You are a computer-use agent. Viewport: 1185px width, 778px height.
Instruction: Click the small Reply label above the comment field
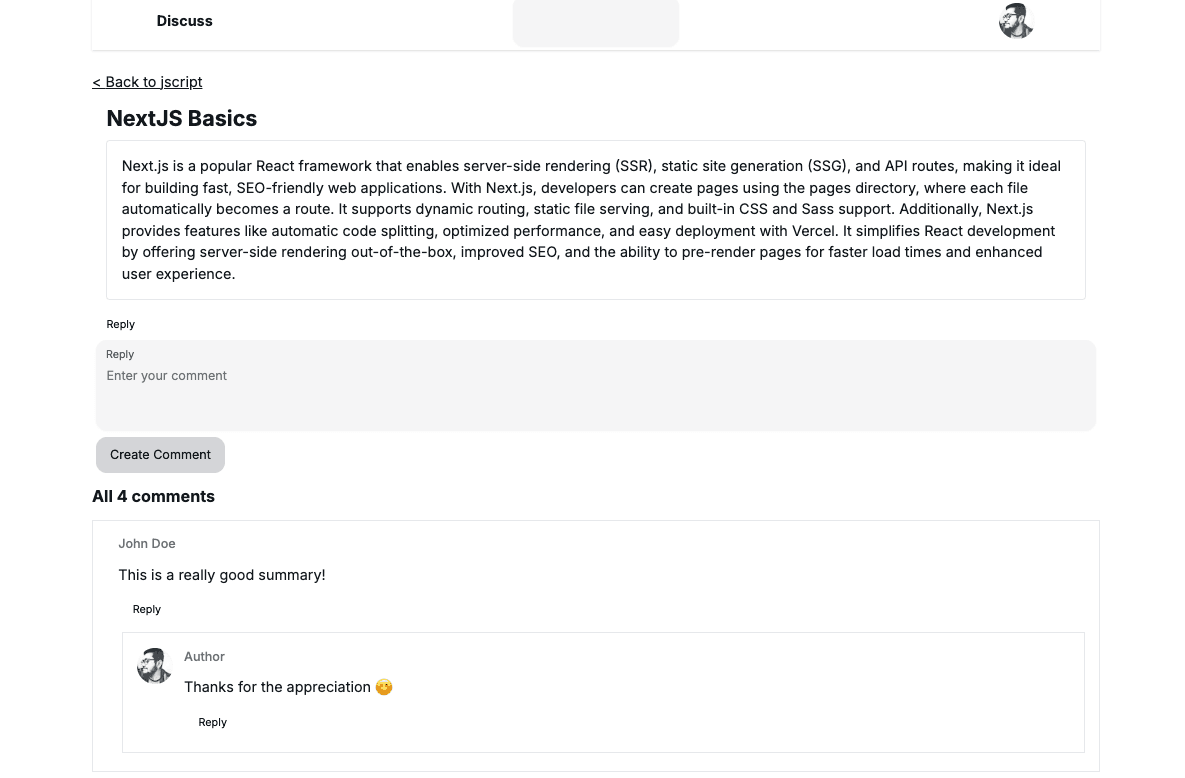[119, 355]
